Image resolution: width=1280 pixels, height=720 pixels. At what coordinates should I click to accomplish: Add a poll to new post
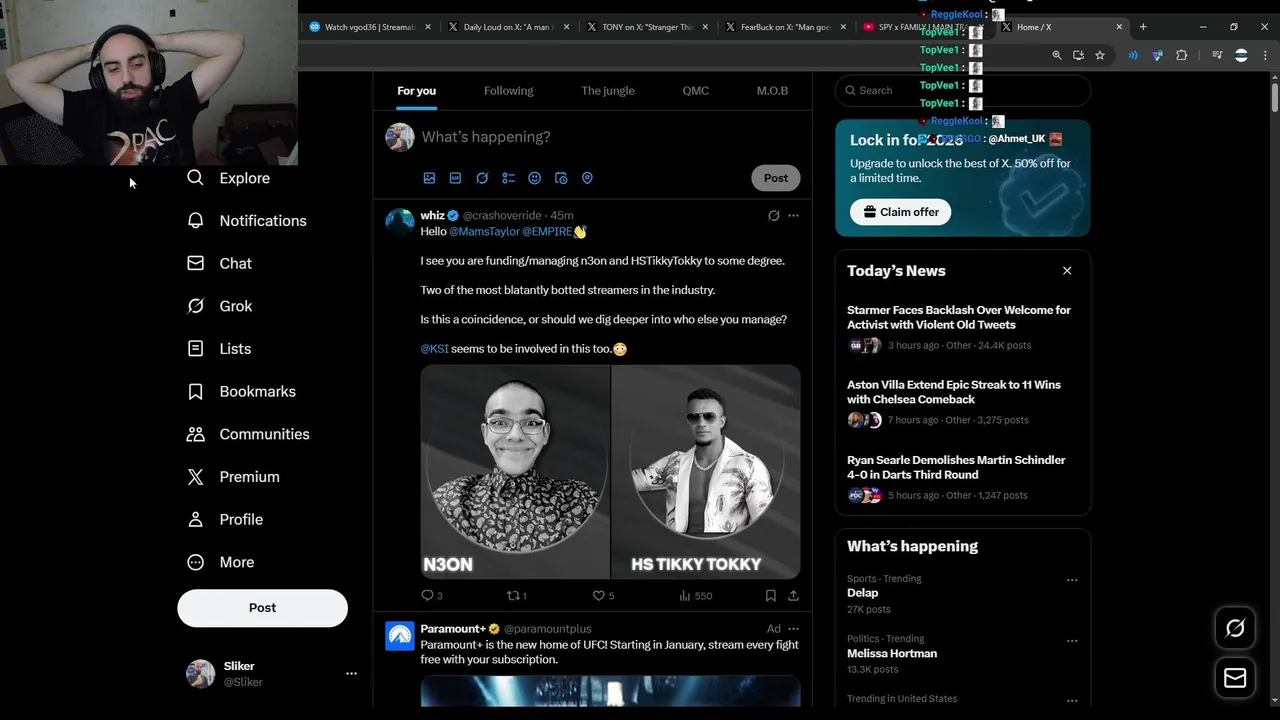508,178
